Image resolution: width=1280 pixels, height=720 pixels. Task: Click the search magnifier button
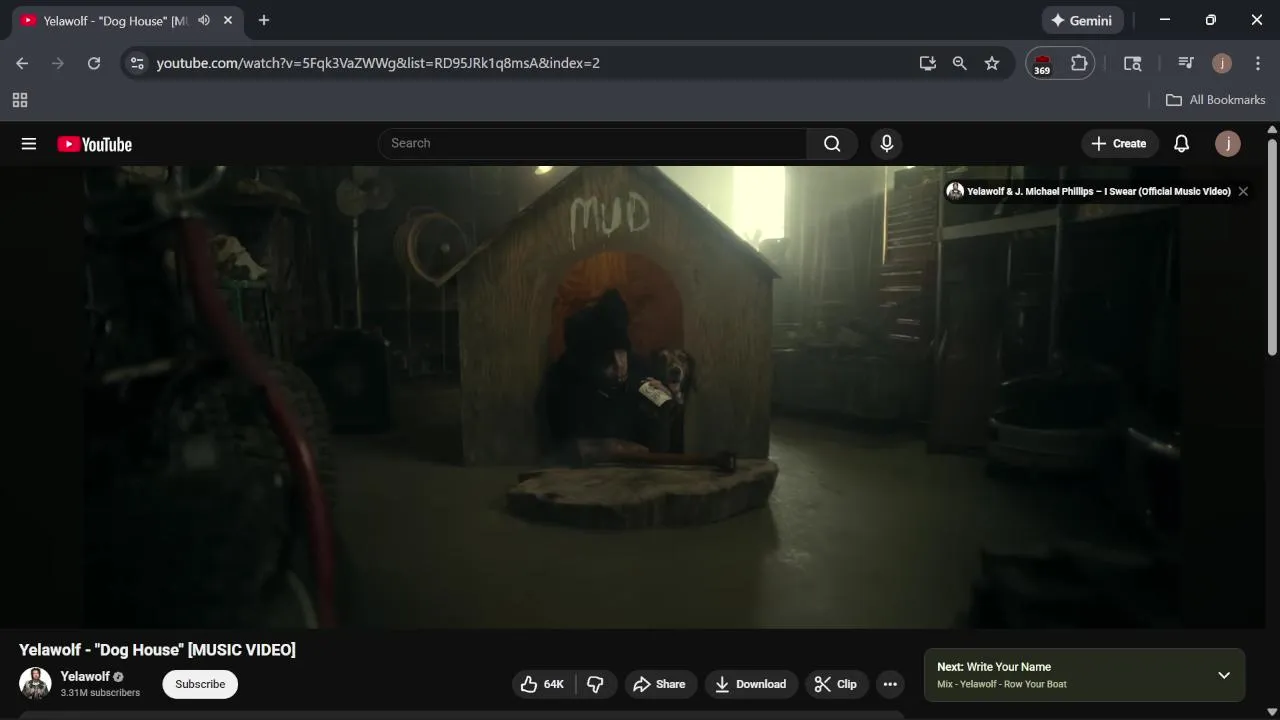pos(832,144)
